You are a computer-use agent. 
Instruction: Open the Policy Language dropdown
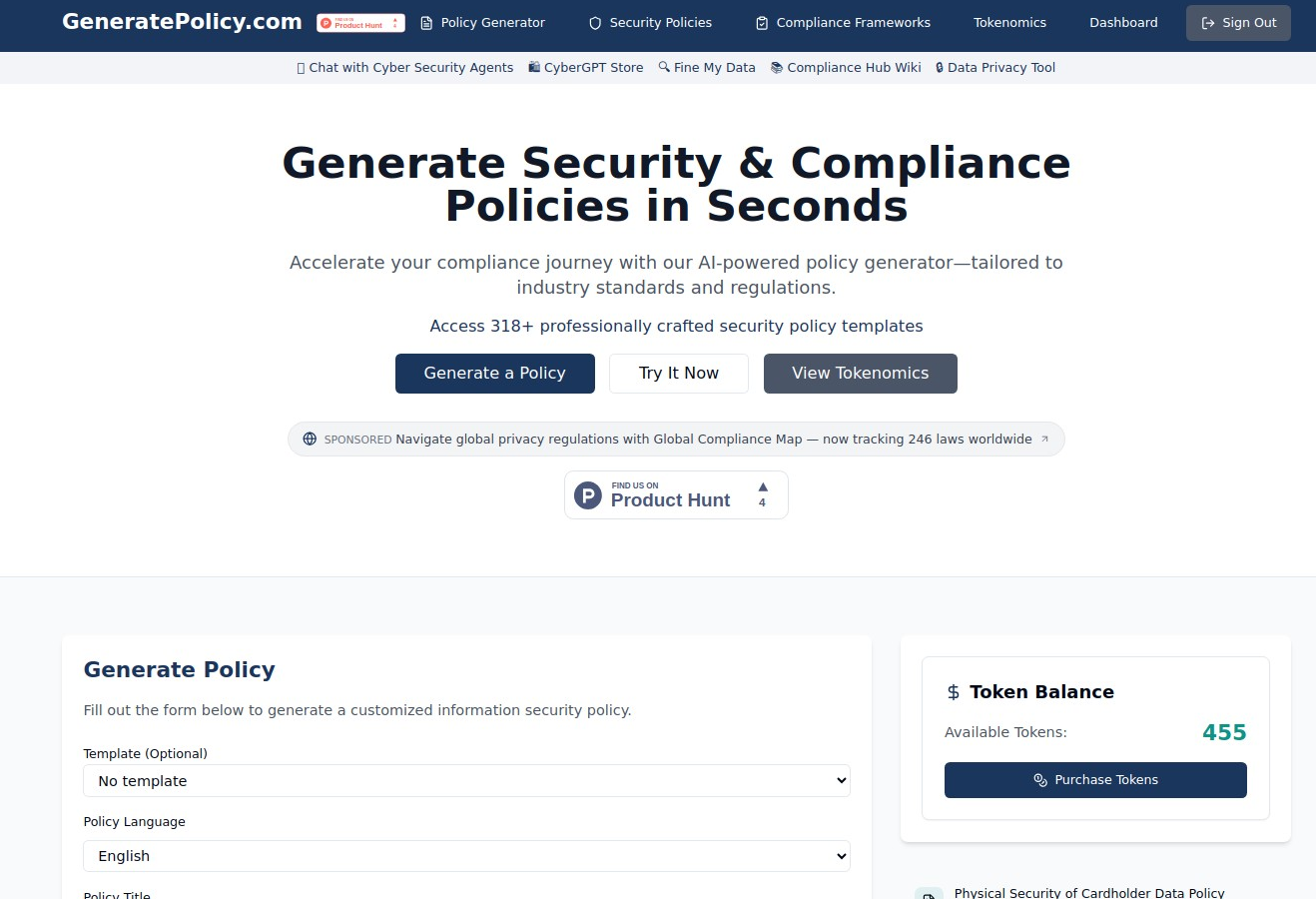coord(466,856)
